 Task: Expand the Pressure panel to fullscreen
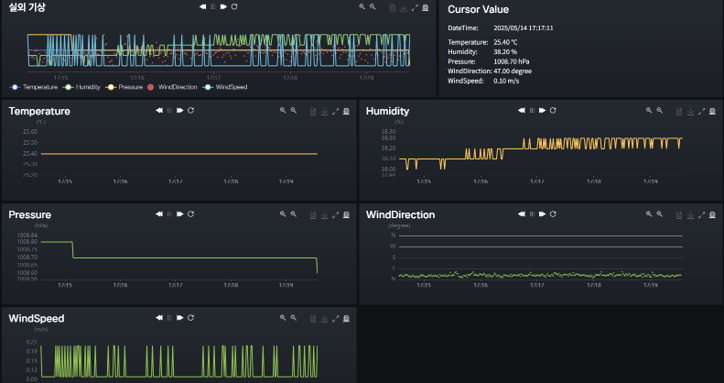point(335,215)
